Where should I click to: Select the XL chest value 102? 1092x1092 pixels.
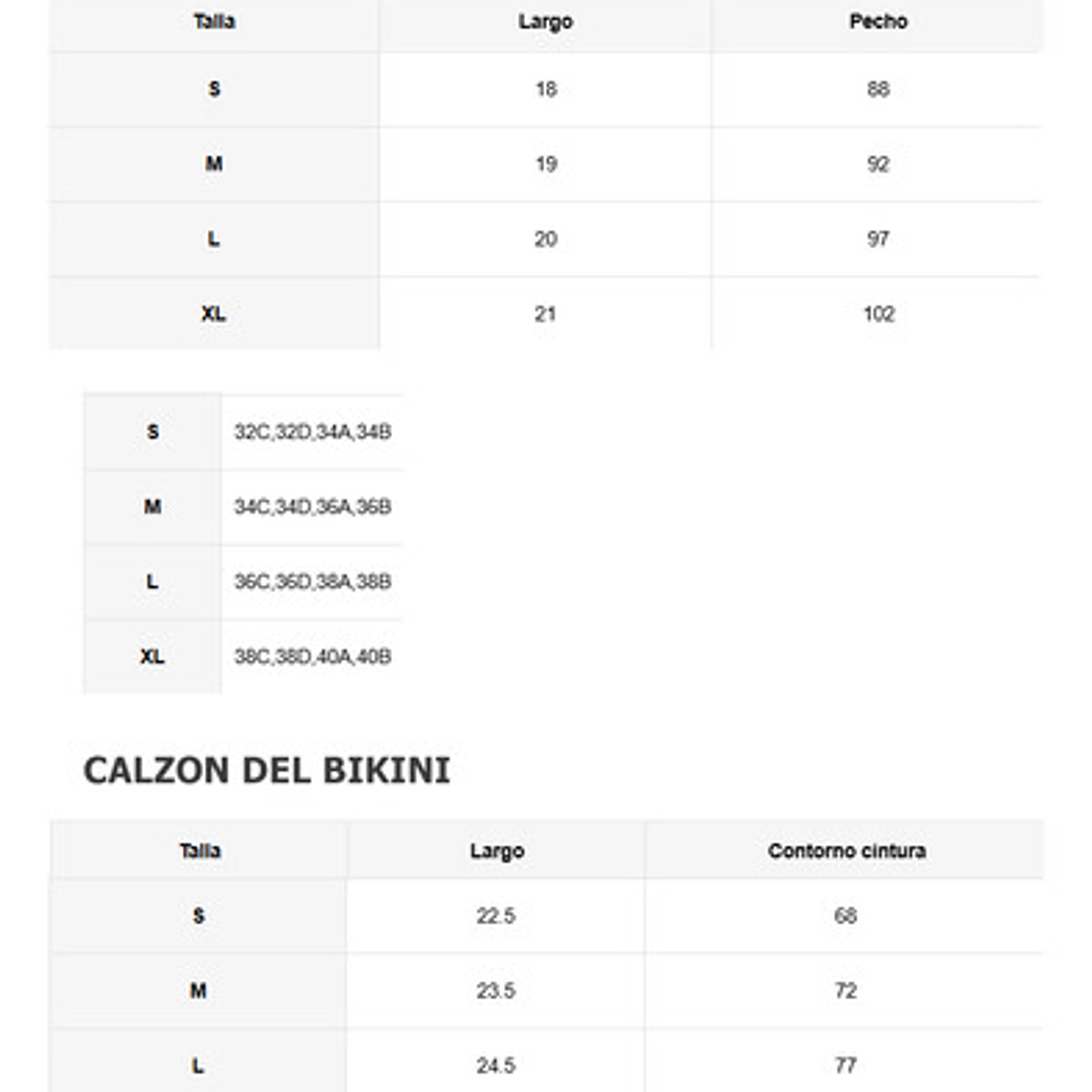point(877,314)
